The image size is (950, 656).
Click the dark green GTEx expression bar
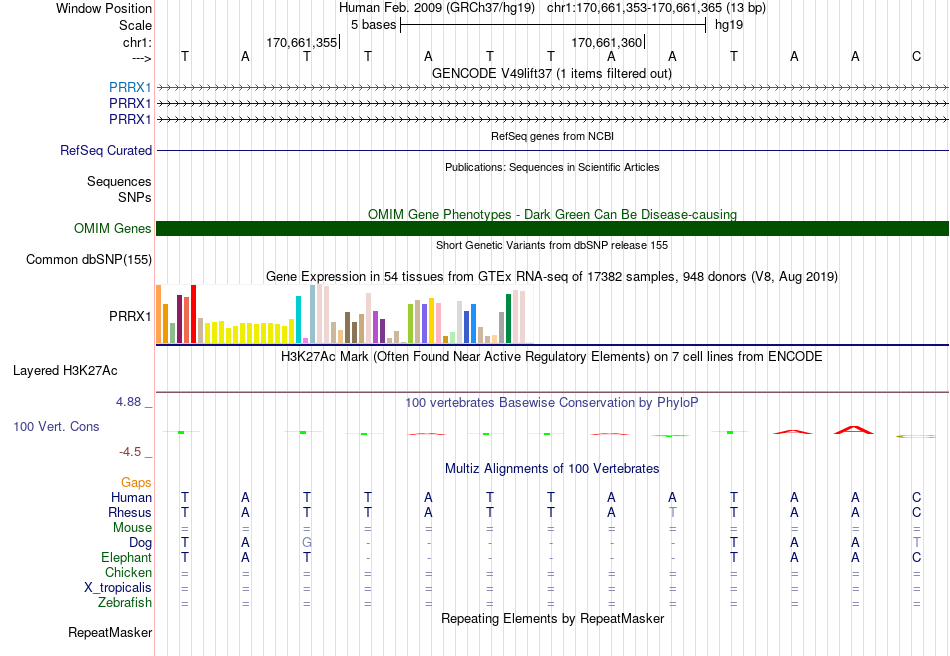coord(509,319)
